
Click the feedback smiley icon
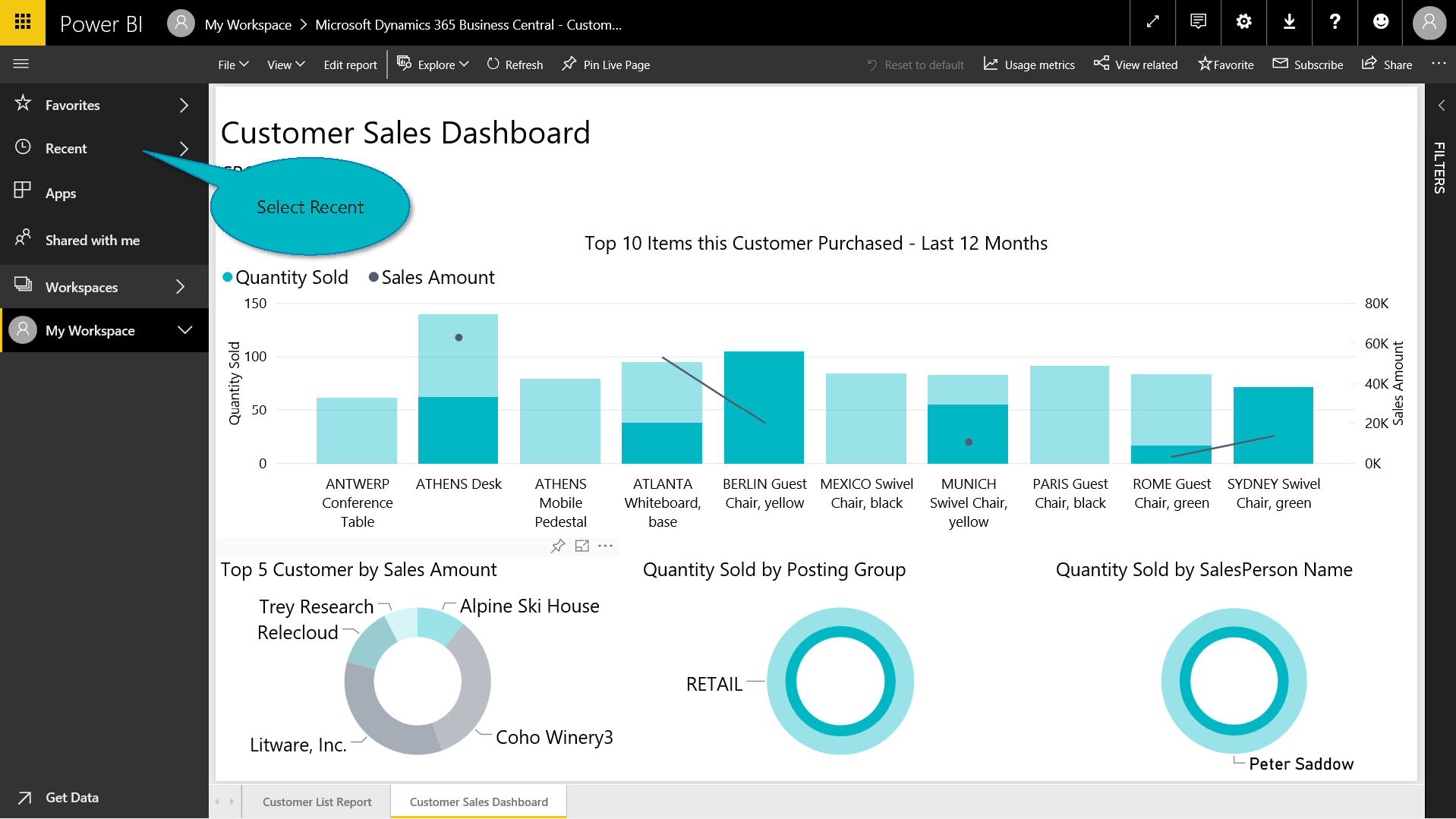point(1381,22)
